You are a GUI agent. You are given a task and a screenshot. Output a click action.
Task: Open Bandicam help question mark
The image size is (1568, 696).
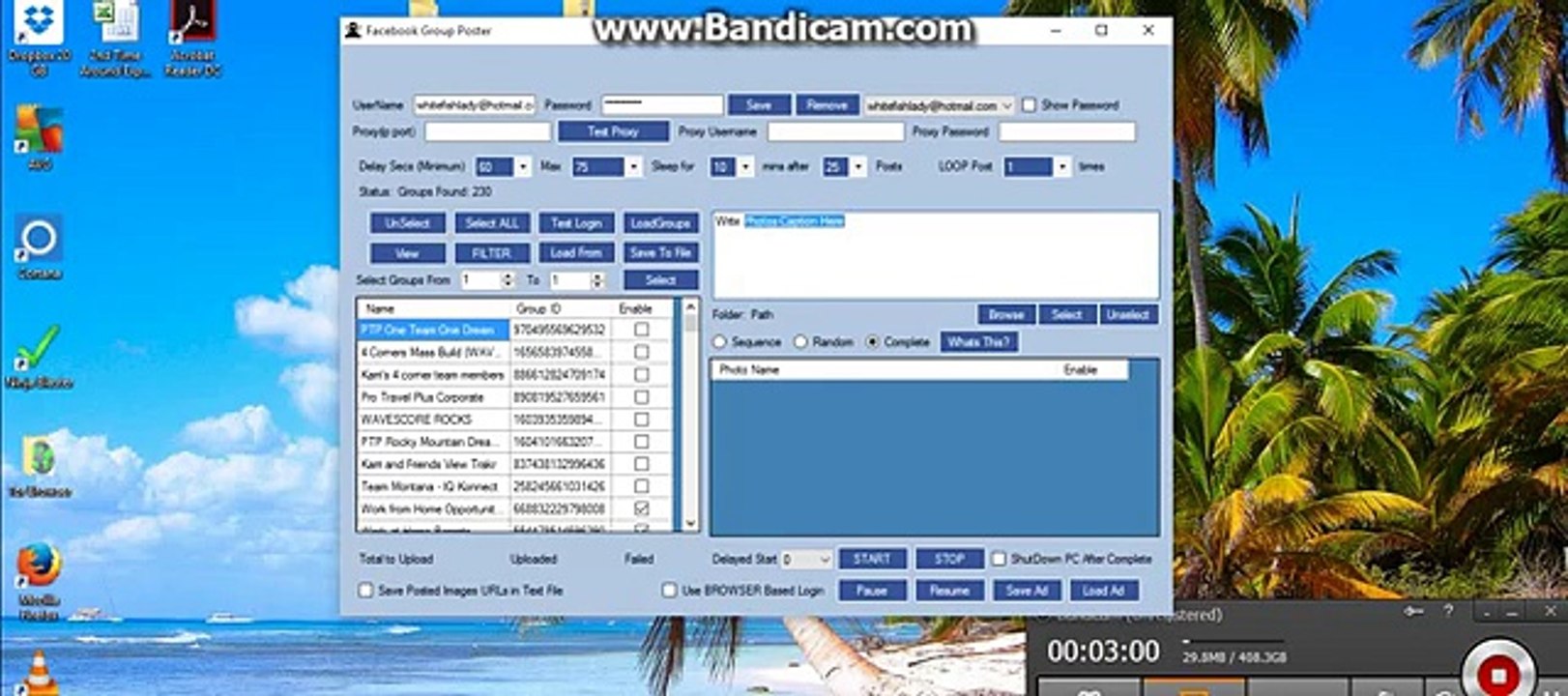1448,611
